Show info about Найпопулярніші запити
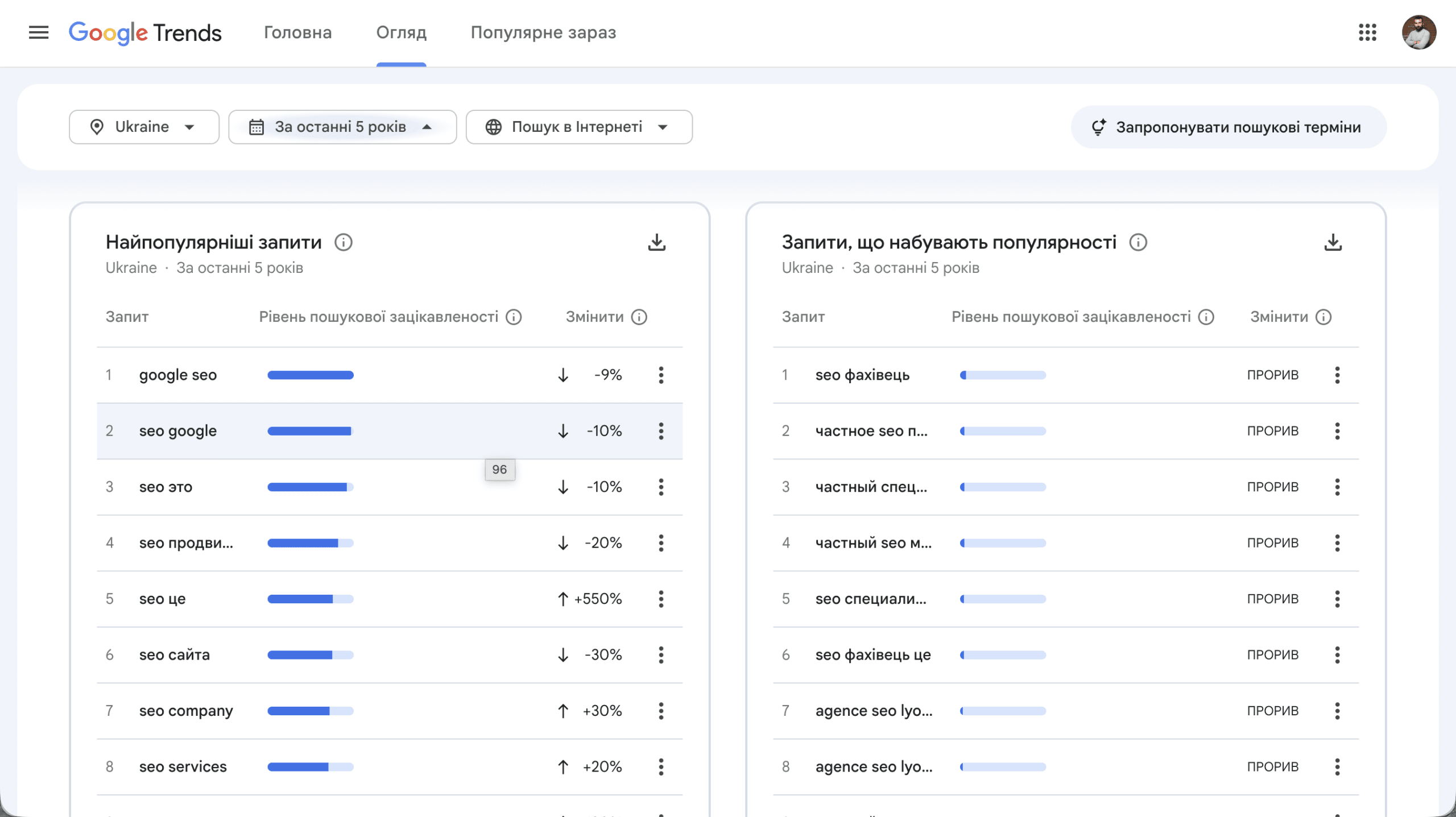The height and width of the screenshot is (817, 1456). coord(343,242)
